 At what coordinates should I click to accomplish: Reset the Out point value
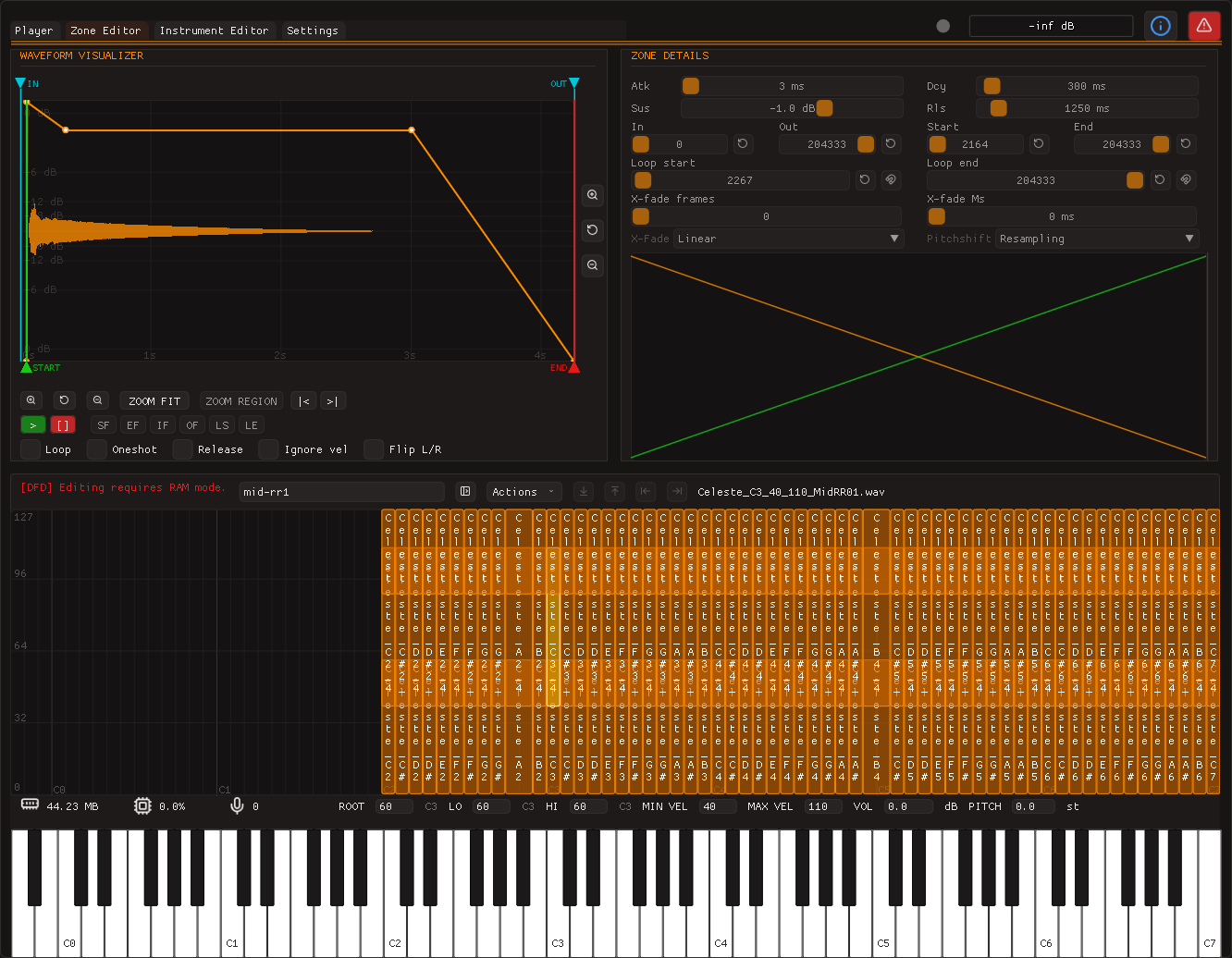click(891, 144)
